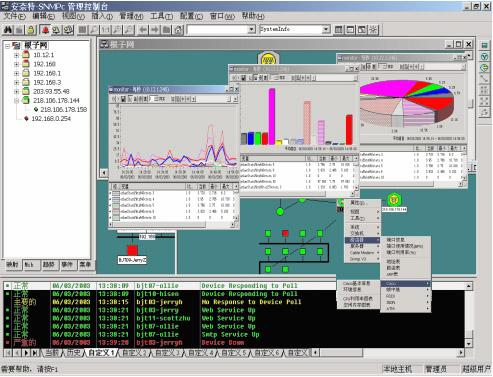Click the left arrow back toolbar icon
Image resolution: width=493 pixels, height=377 pixels.
(143, 30)
